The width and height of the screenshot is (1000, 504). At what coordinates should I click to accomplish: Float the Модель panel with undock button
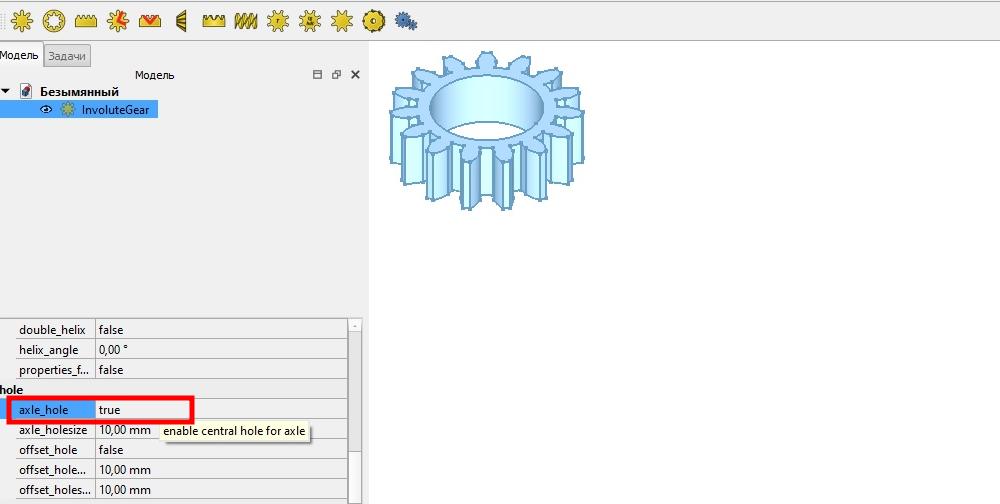pyautogui.click(x=336, y=75)
